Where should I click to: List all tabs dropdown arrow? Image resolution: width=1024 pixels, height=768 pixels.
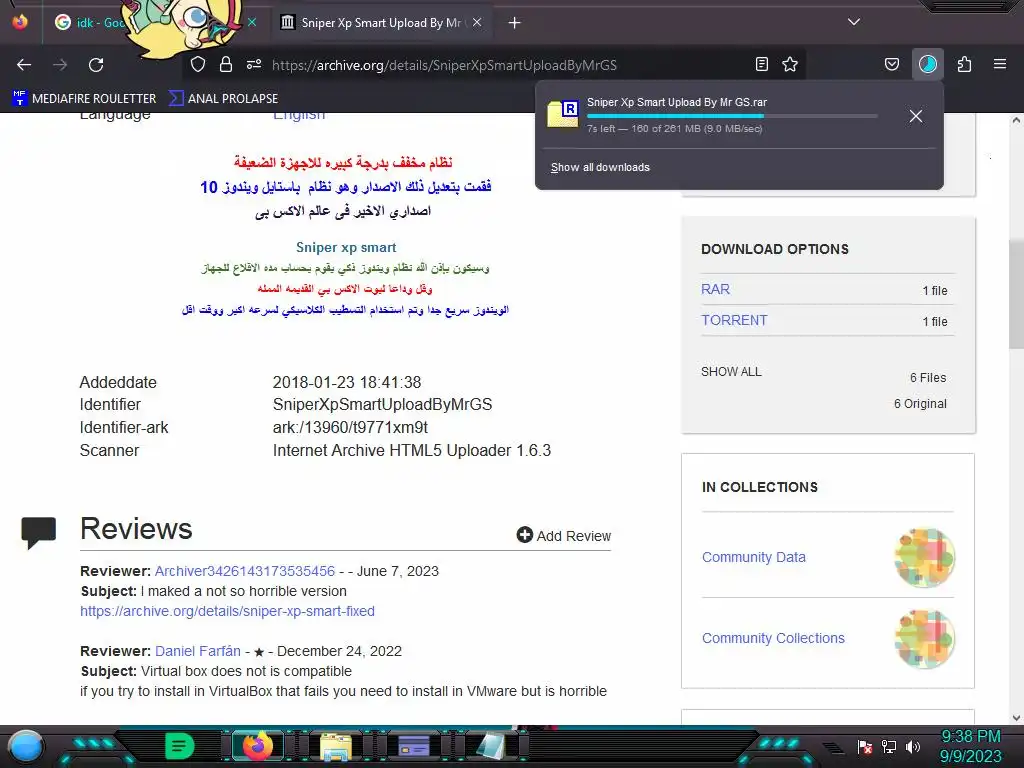click(x=854, y=22)
